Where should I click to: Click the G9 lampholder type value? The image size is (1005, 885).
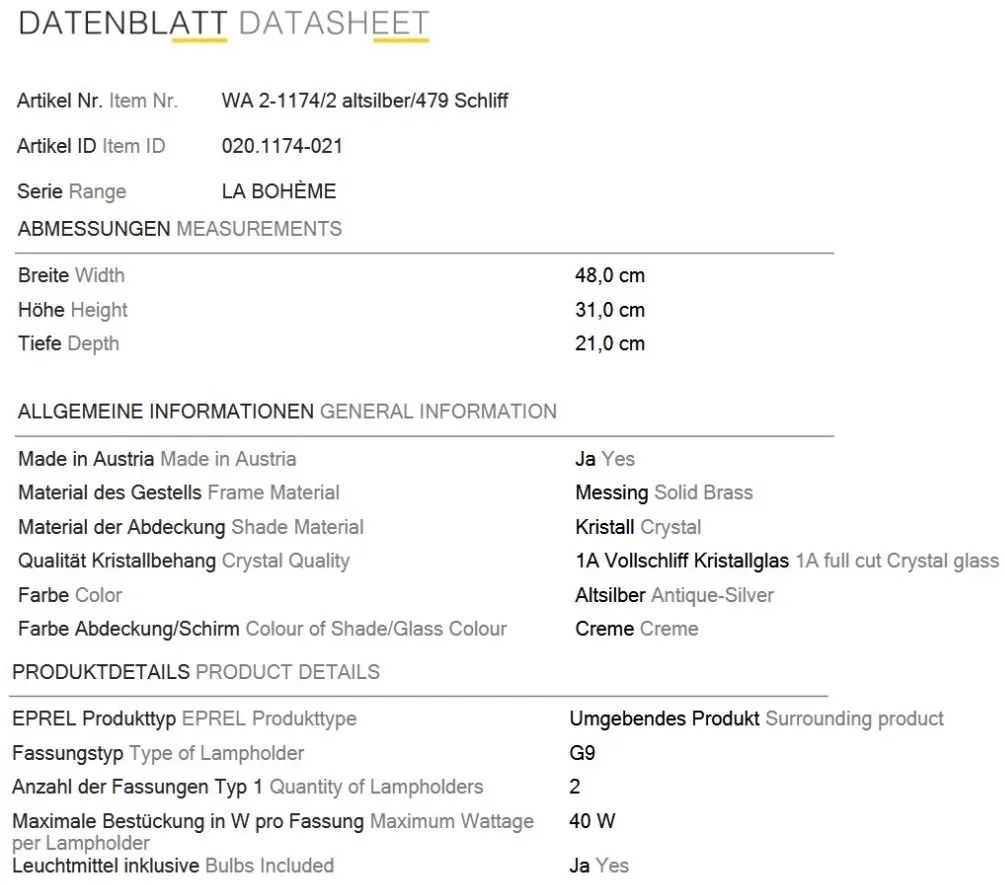pos(582,753)
